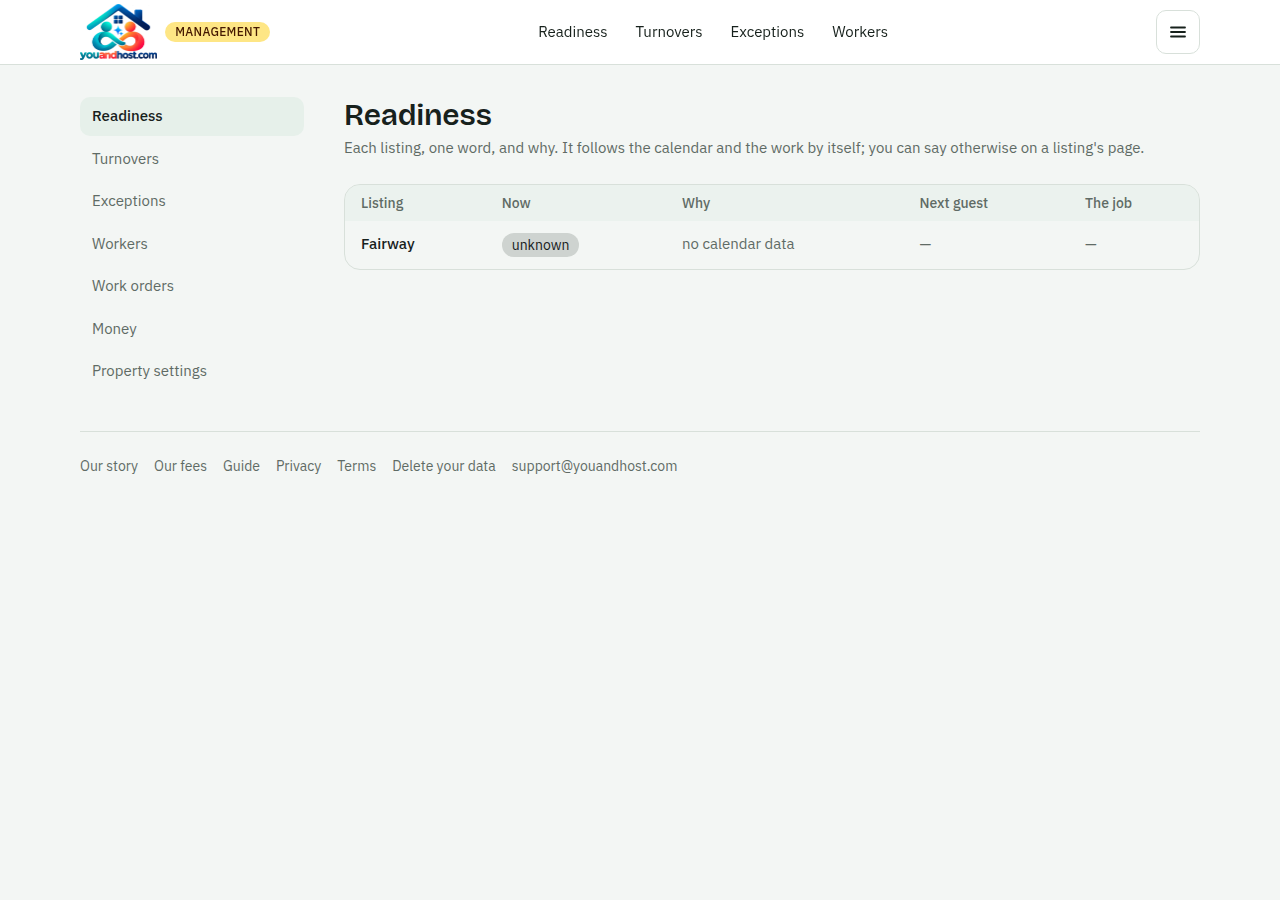
Task: Go to Work orders in the sidebar
Action: (192, 286)
